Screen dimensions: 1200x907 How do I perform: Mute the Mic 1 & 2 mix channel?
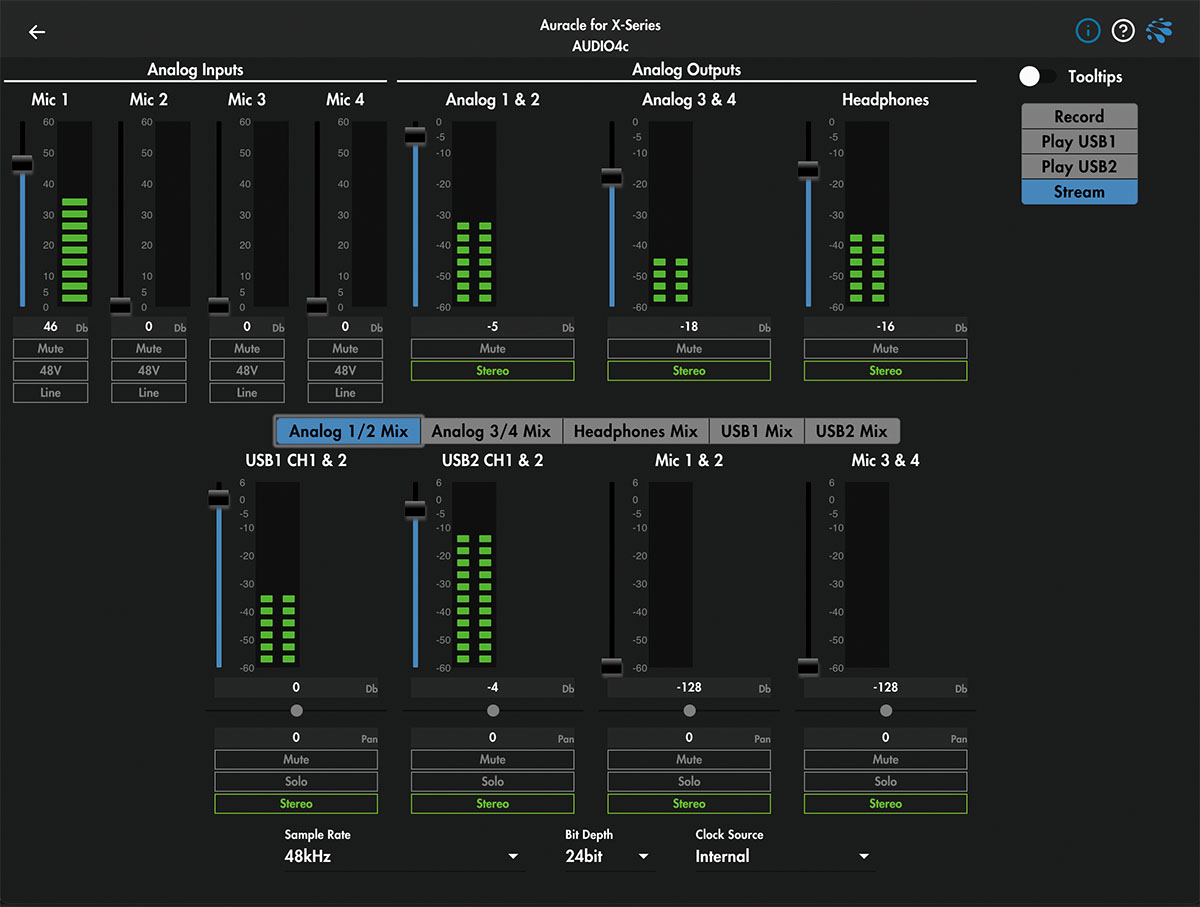[x=689, y=760]
